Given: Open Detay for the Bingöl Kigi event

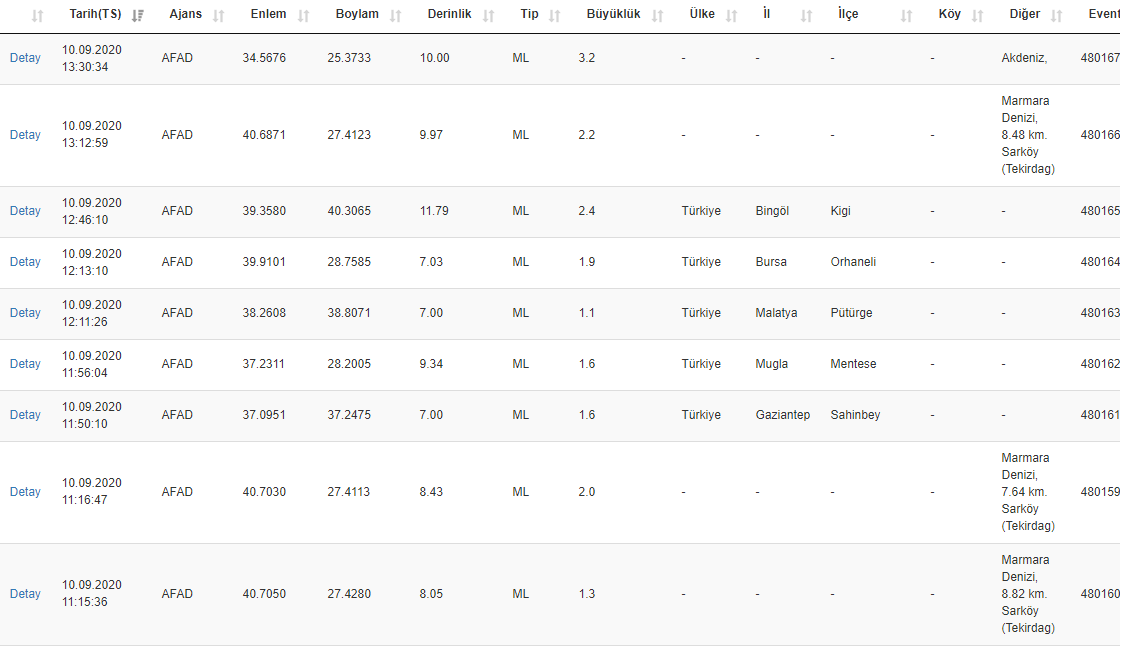Looking at the screenshot, I should (25, 211).
